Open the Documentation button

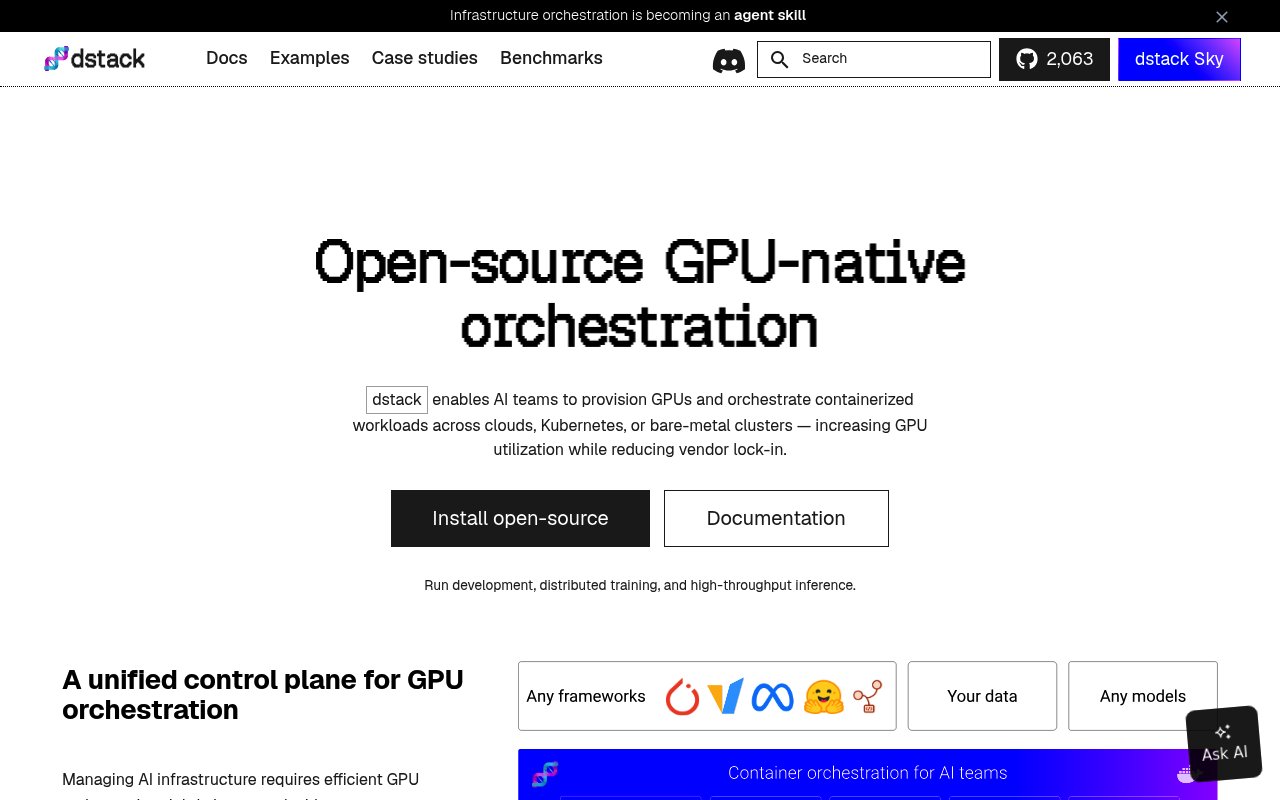click(776, 518)
